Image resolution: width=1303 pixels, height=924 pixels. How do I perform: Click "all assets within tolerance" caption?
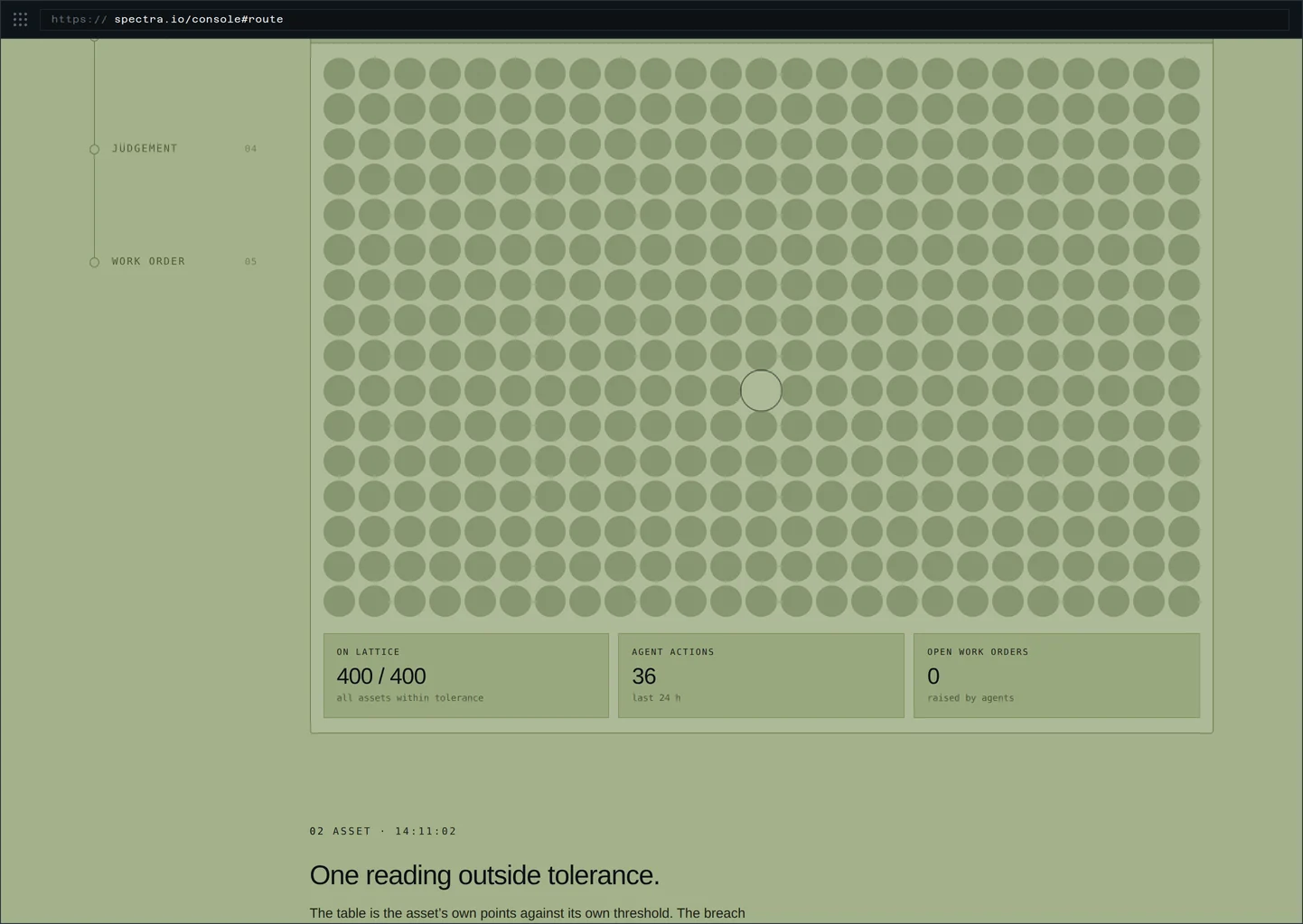410,697
